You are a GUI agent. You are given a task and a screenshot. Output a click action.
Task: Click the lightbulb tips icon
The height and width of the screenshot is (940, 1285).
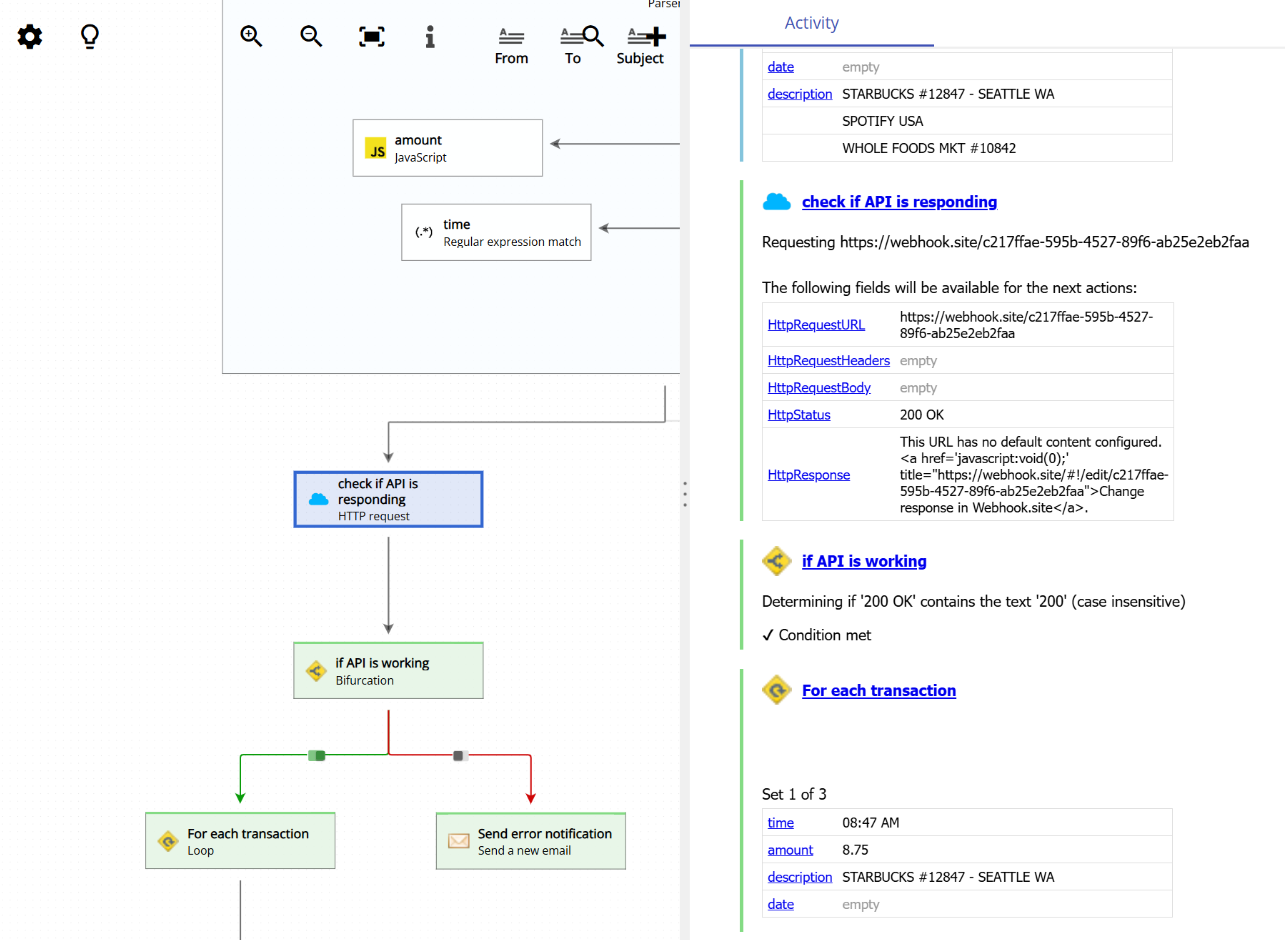pos(89,35)
